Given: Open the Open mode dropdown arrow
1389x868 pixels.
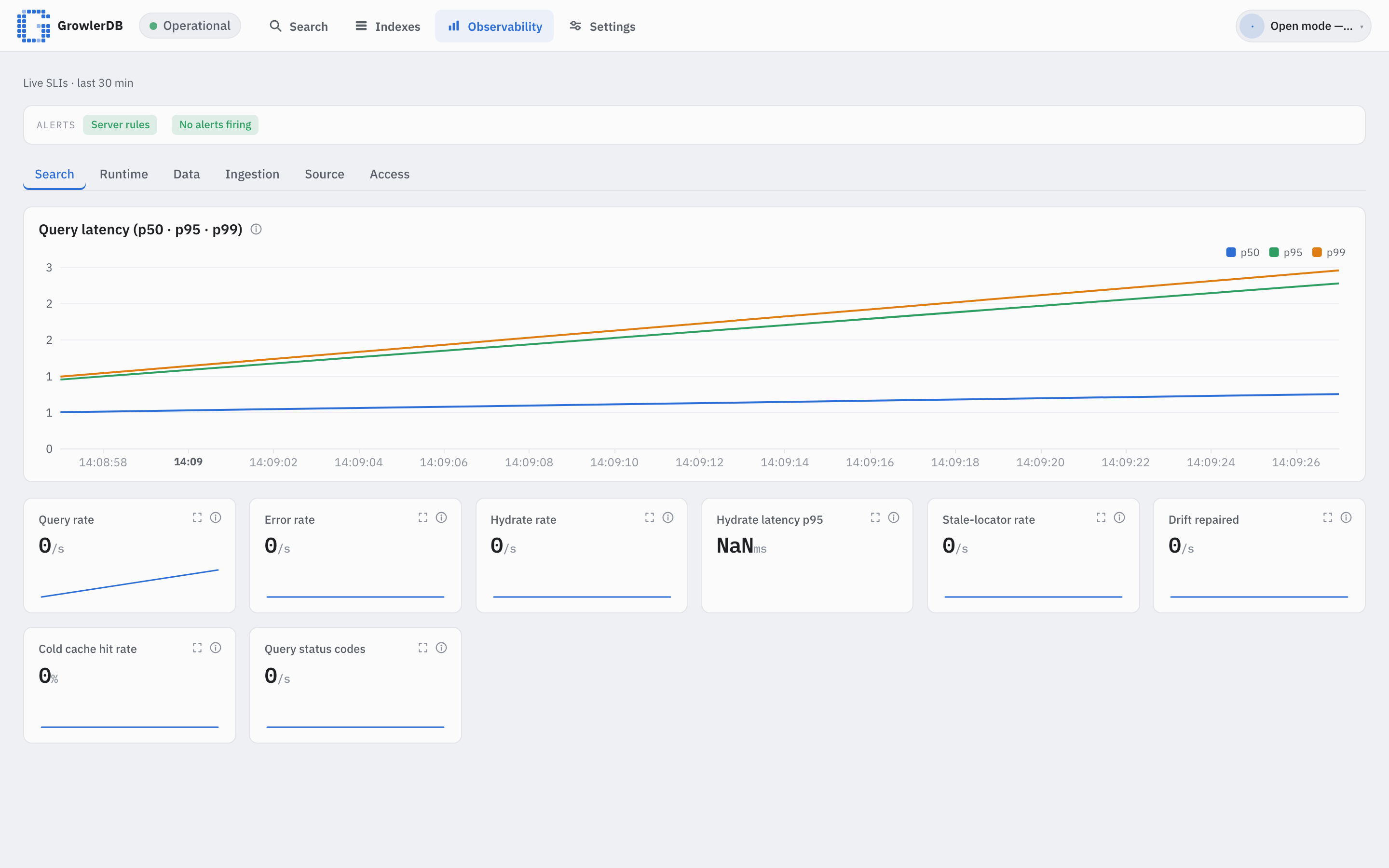Looking at the screenshot, I should click(1362, 27).
